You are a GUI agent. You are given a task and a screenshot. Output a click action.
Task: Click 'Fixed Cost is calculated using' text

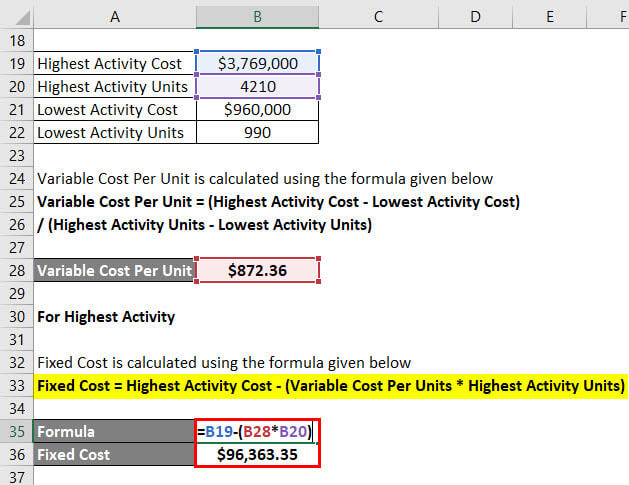(x=224, y=363)
